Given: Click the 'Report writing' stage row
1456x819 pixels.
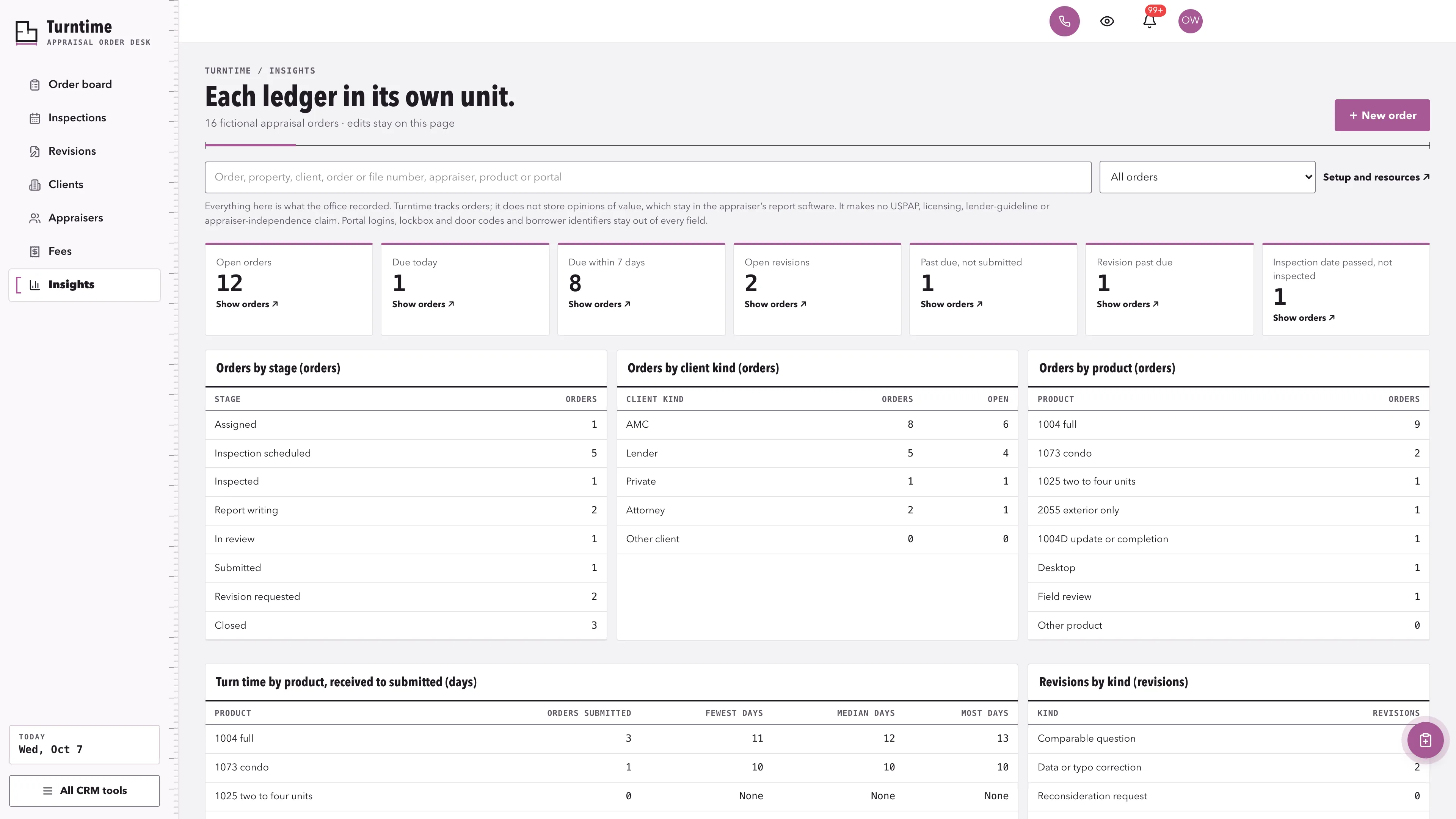Looking at the screenshot, I should tap(406, 510).
